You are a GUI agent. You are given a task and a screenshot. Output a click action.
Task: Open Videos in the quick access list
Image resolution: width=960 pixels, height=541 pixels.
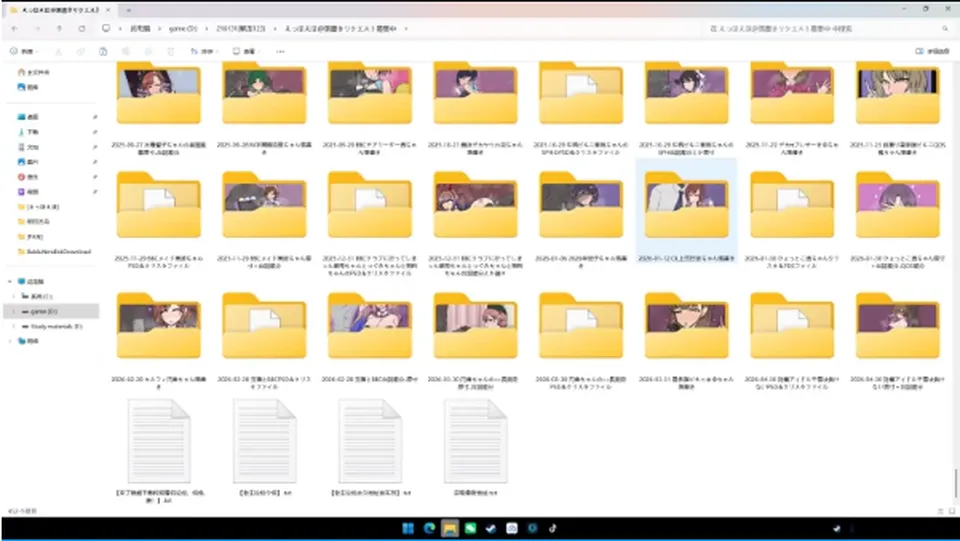tap(28, 192)
